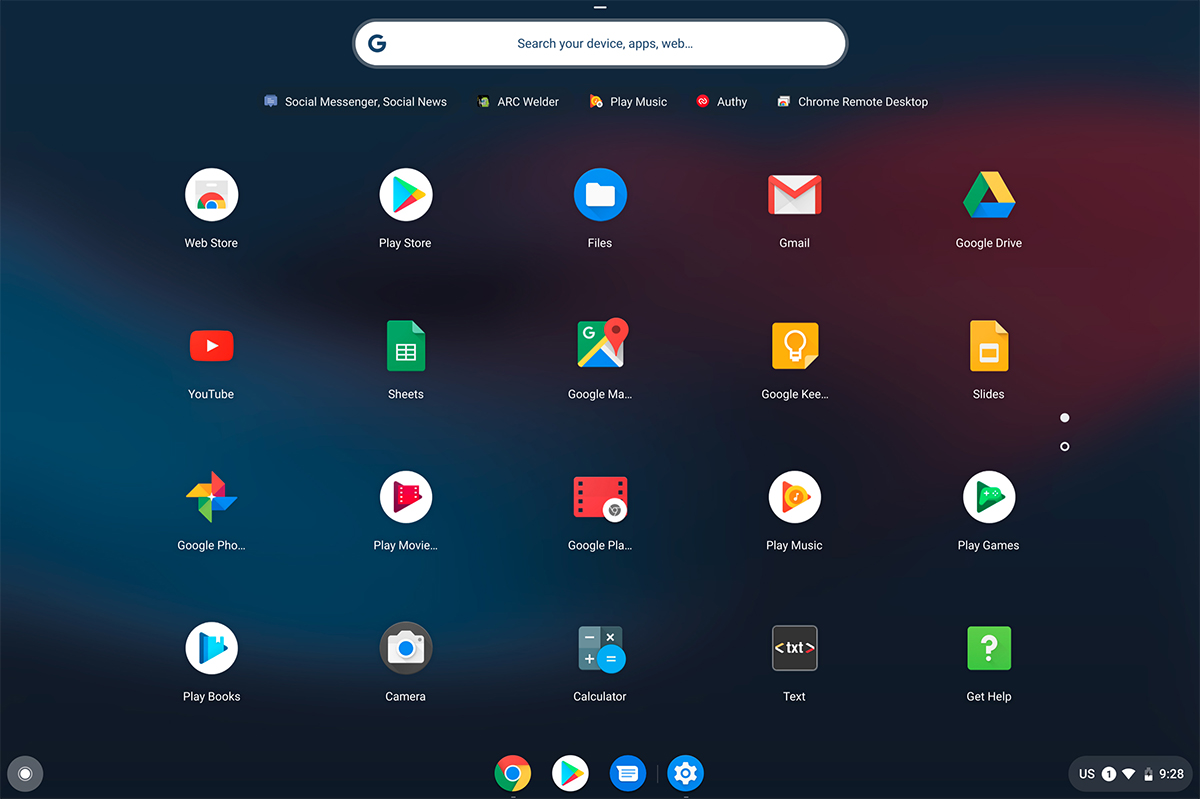Open the Camera app
This screenshot has width=1200, height=799.
(x=405, y=648)
